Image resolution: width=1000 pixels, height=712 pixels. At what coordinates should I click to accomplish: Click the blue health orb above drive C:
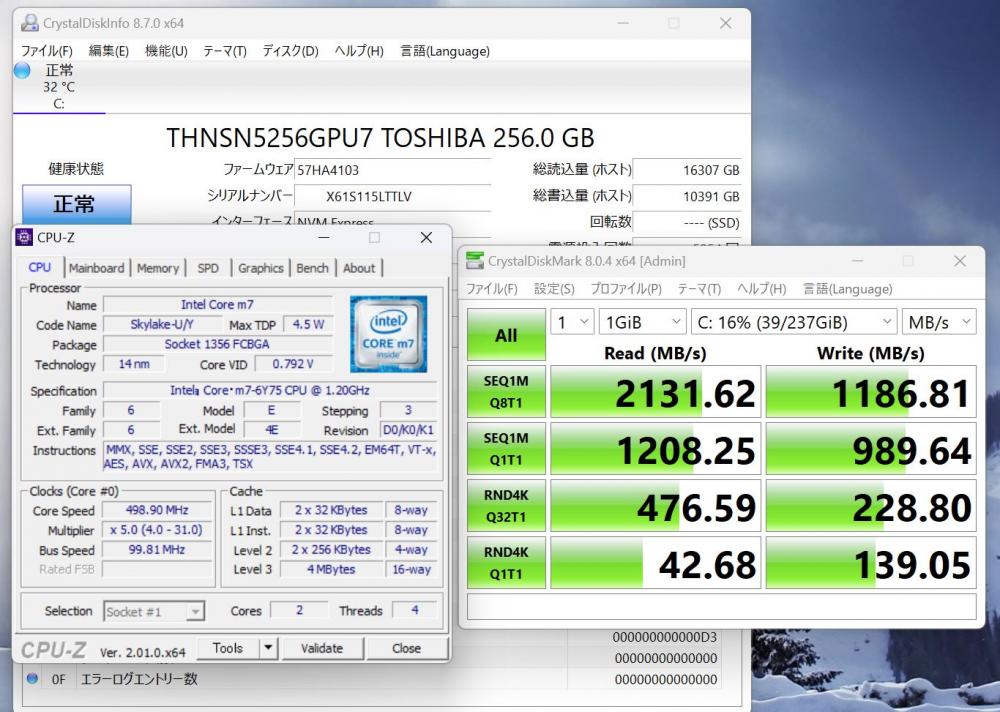coord(22,70)
